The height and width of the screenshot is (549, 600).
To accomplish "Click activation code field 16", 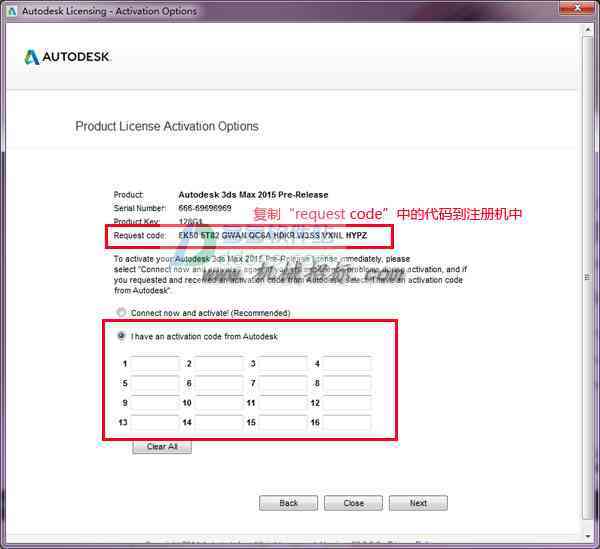I will 347,422.
